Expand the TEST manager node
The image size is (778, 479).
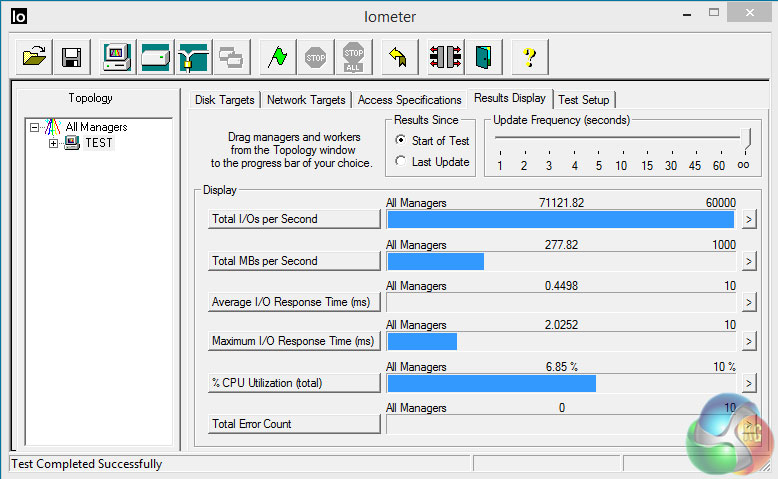[x=53, y=143]
